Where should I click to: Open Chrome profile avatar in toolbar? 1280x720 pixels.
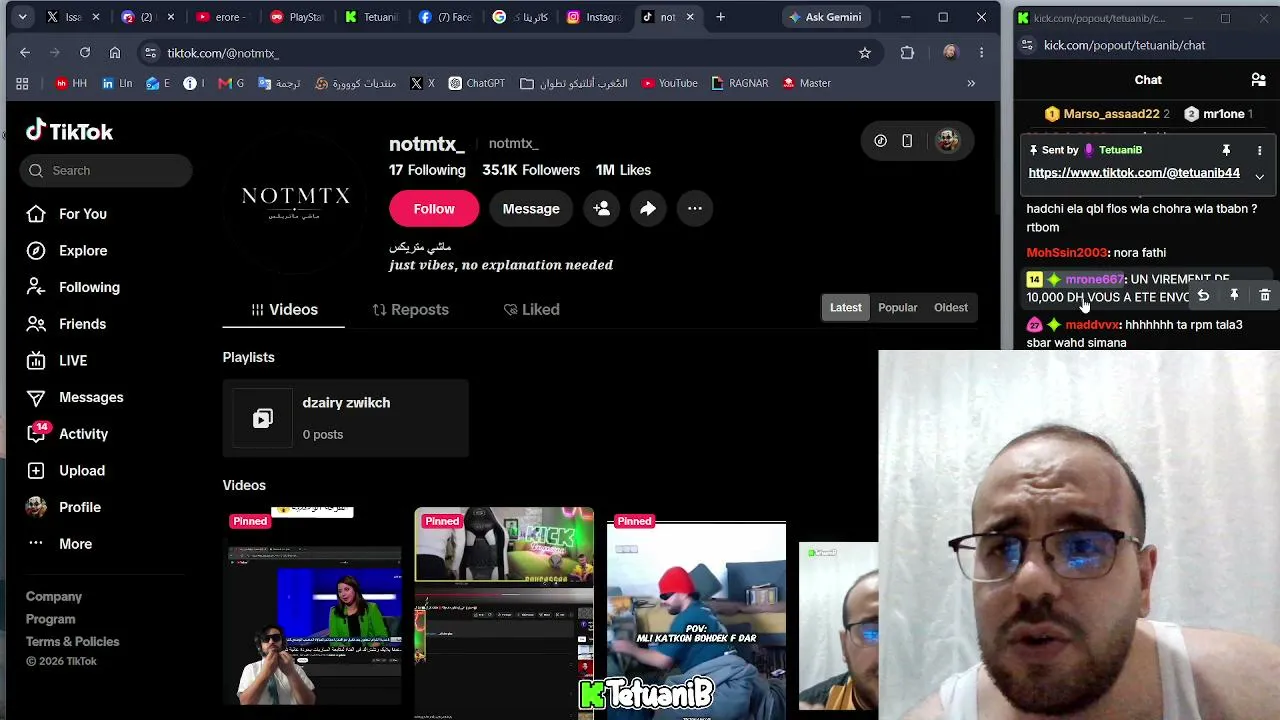click(950, 53)
